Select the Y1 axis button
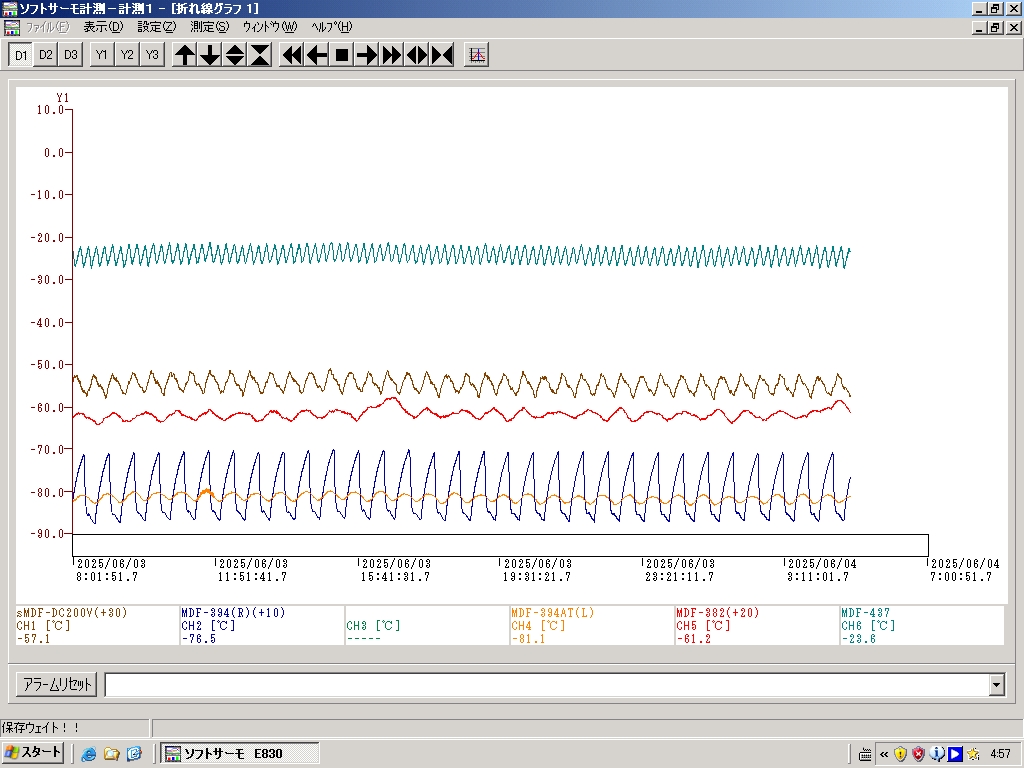Viewport: 1024px width, 768px height. pyautogui.click(x=101, y=55)
